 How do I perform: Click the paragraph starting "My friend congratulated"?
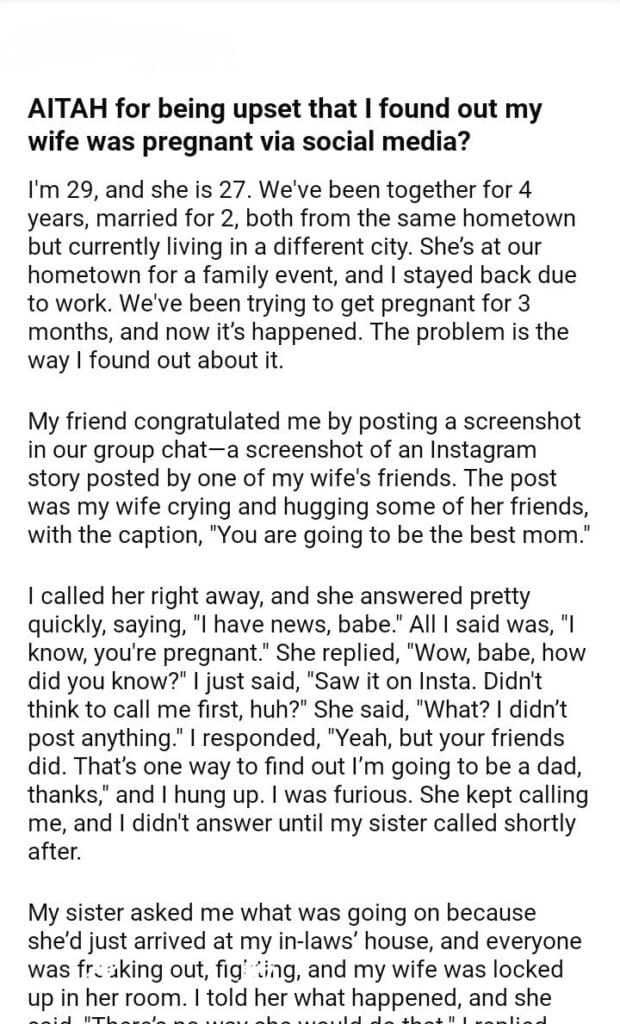pyautogui.click(x=300, y=478)
